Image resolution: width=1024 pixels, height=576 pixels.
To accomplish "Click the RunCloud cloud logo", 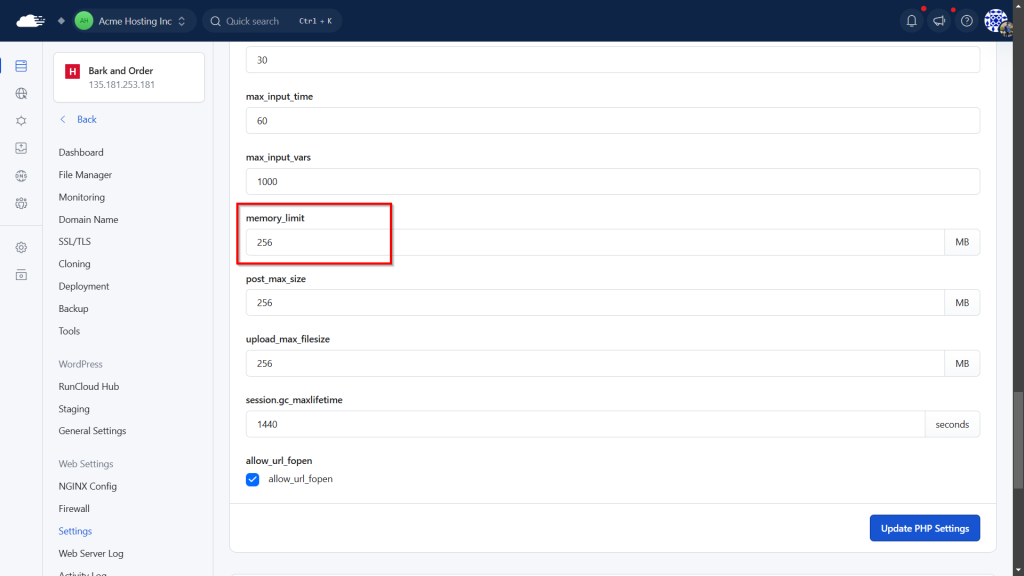I will pos(31,21).
